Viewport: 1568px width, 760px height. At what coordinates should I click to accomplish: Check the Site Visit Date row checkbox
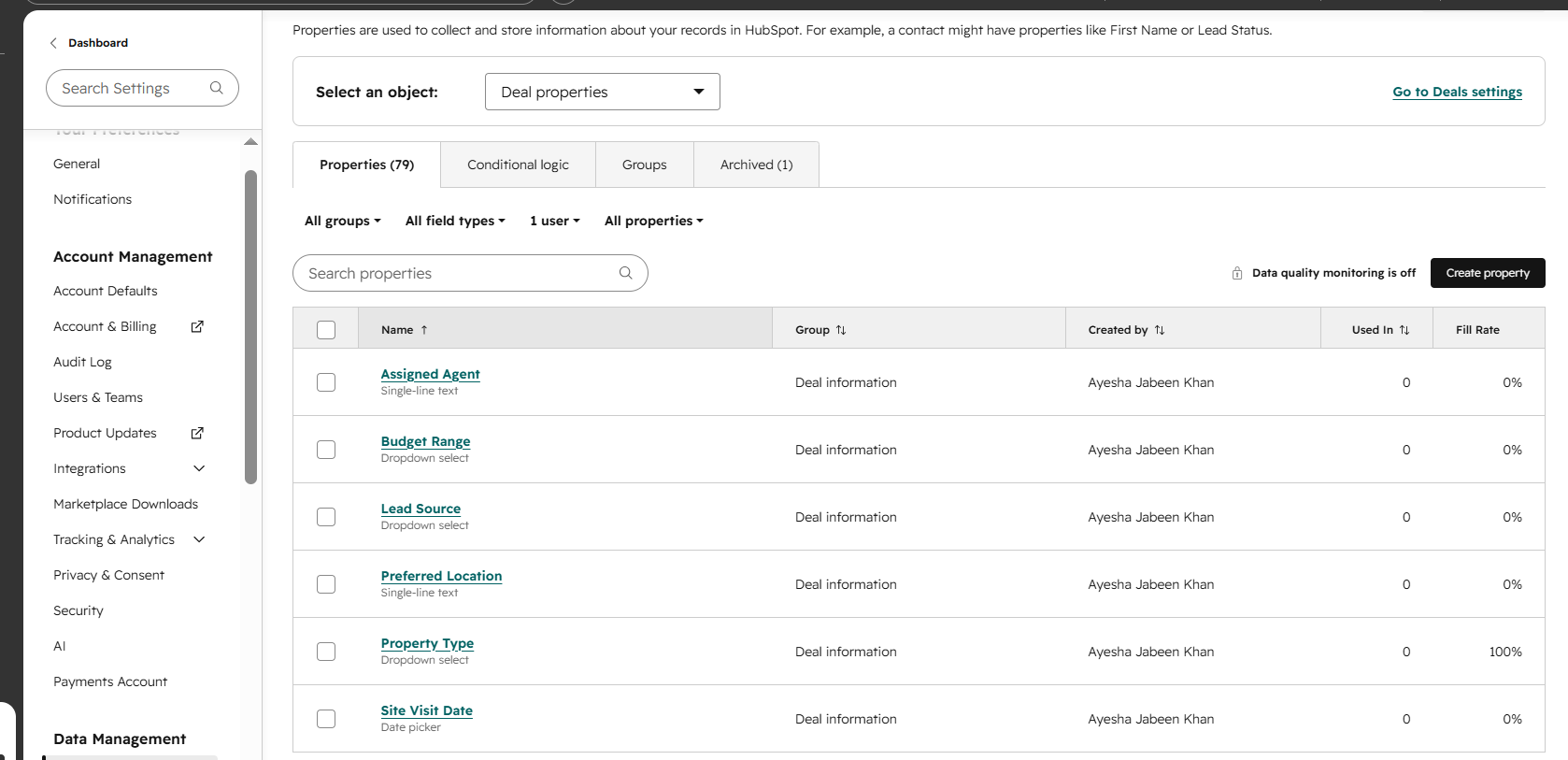click(x=326, y=719)
